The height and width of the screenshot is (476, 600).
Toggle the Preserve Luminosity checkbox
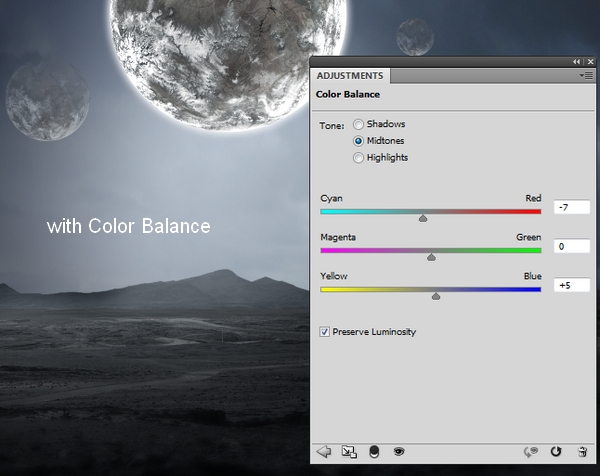(x=325, y=331)
